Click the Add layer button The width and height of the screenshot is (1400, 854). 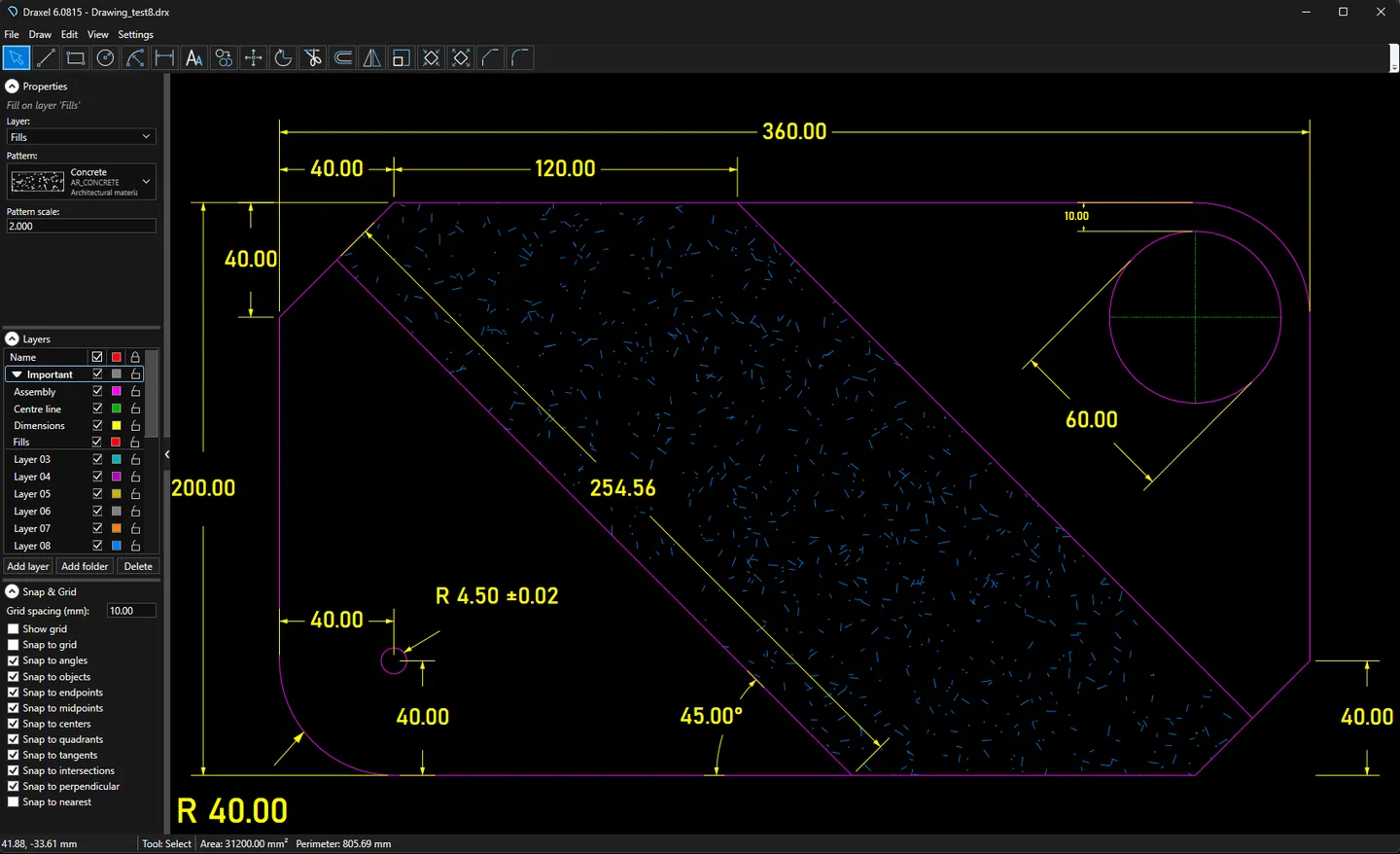click(x=28, y=566)
